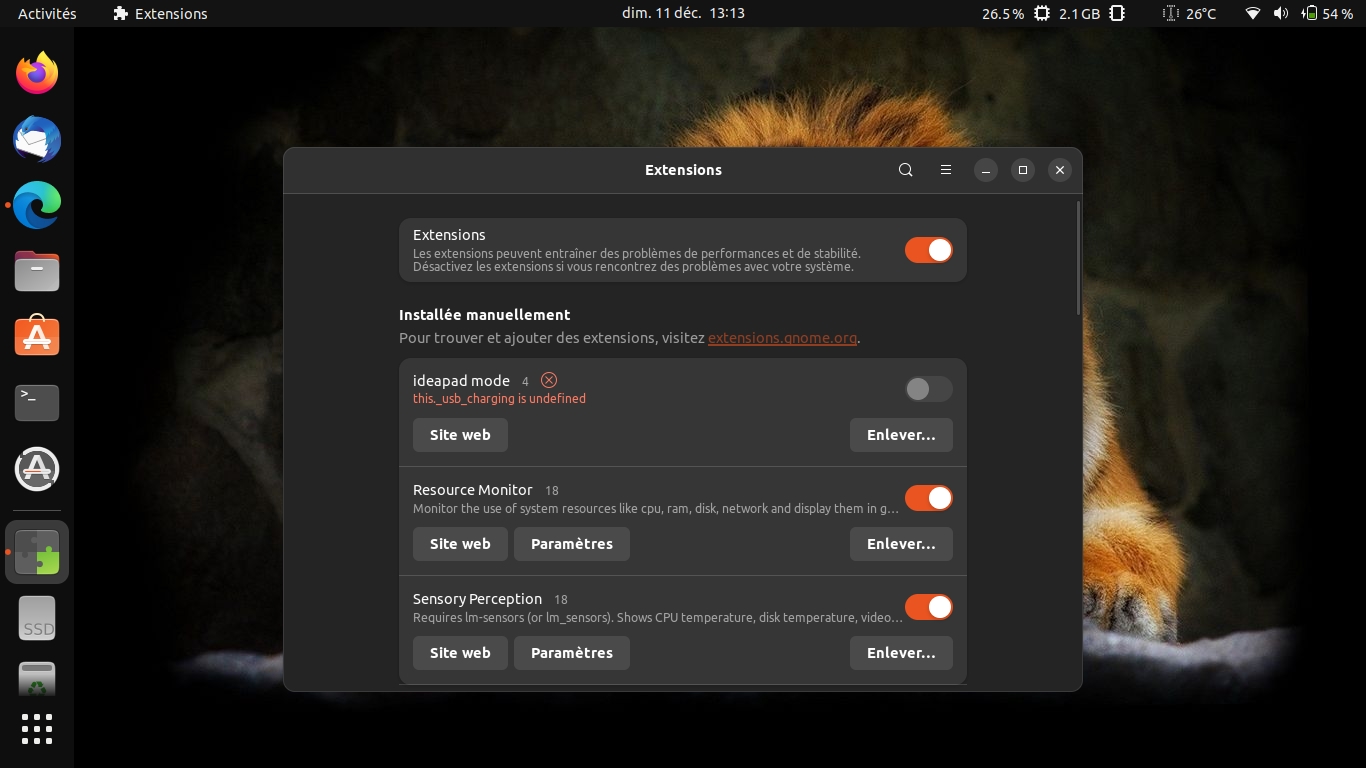Open the Files manager in dock
Viewport: 1366px width, 768px height.
[37, 272]
